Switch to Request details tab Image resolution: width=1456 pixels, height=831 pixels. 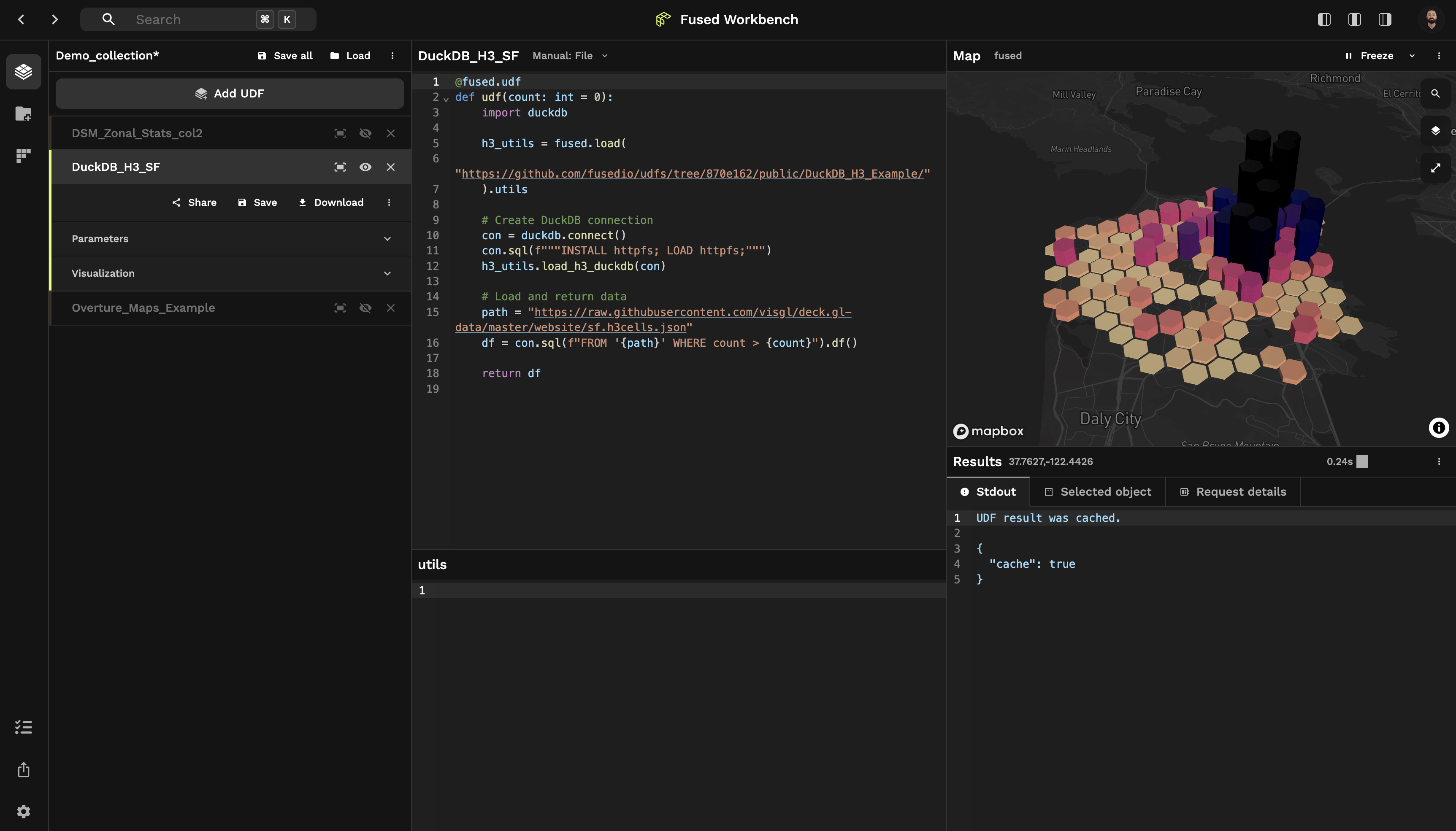(1233, 491)
